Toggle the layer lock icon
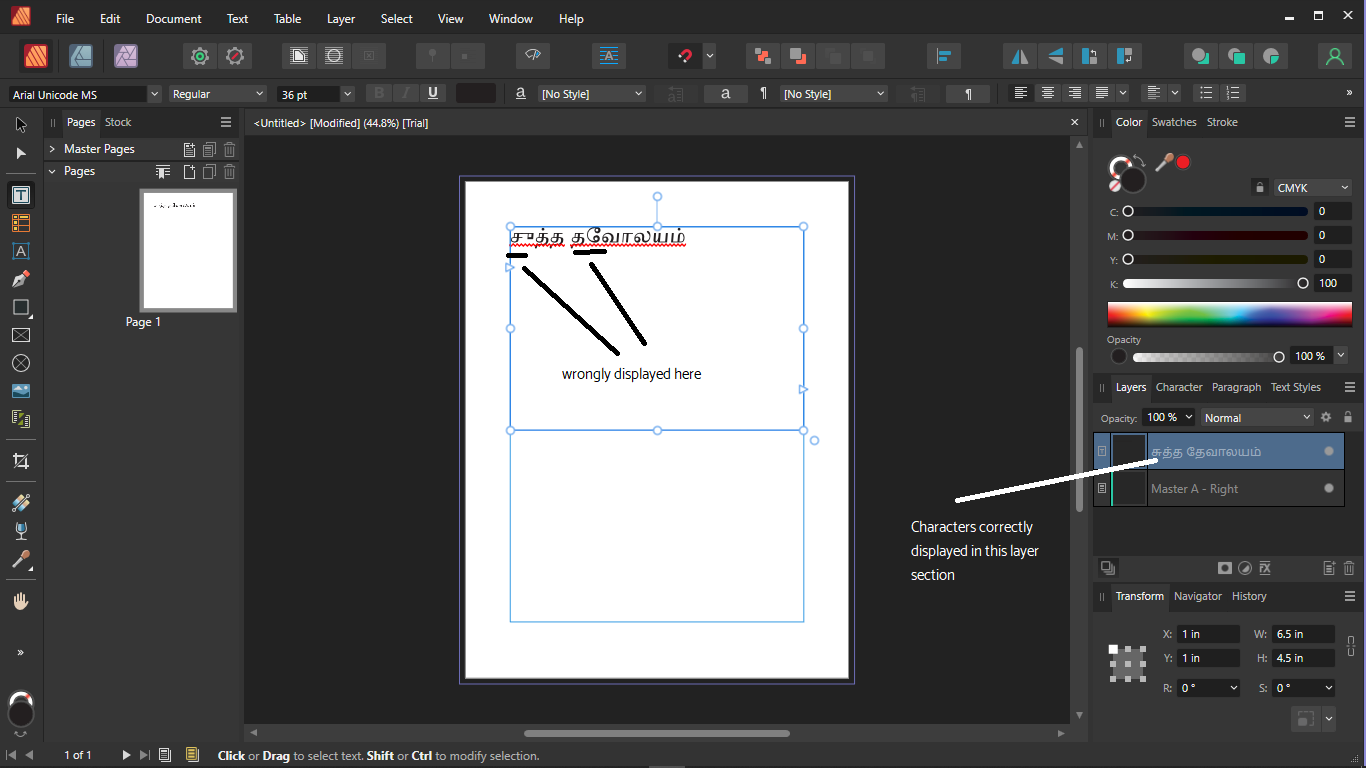 (x=1347, y=417)
